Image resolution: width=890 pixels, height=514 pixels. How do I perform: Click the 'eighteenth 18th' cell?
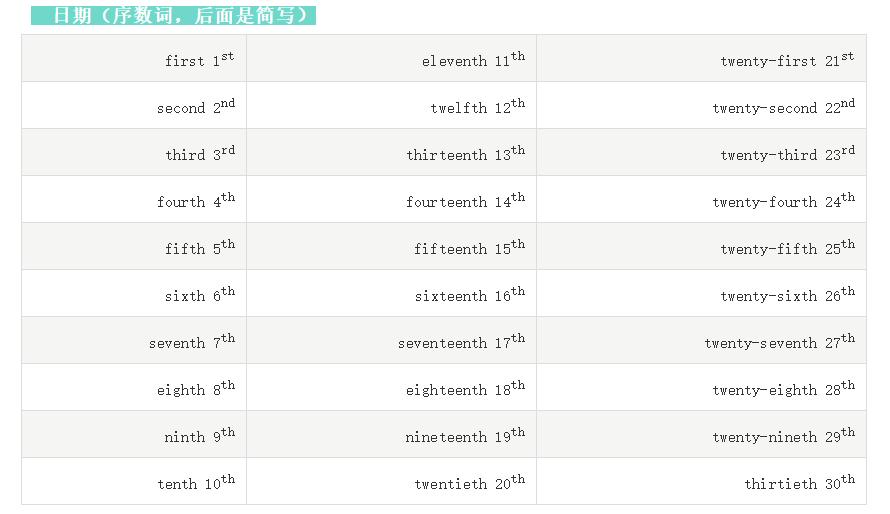pyautogui.click(x=464, y=389)
